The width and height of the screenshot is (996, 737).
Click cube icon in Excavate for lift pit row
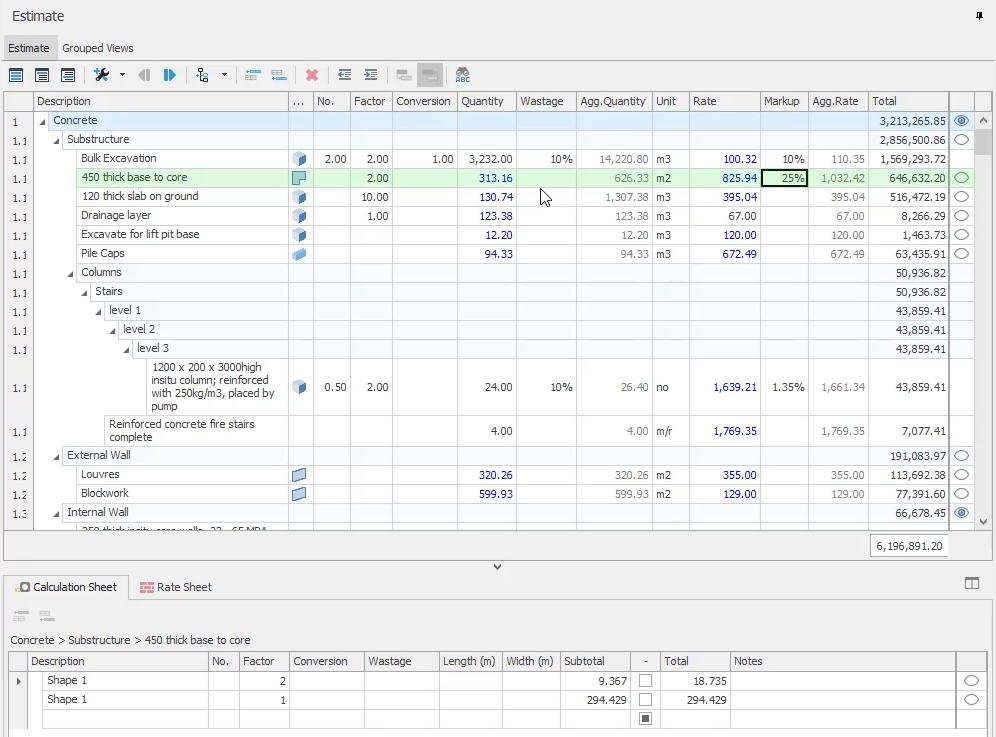point(299,235)
